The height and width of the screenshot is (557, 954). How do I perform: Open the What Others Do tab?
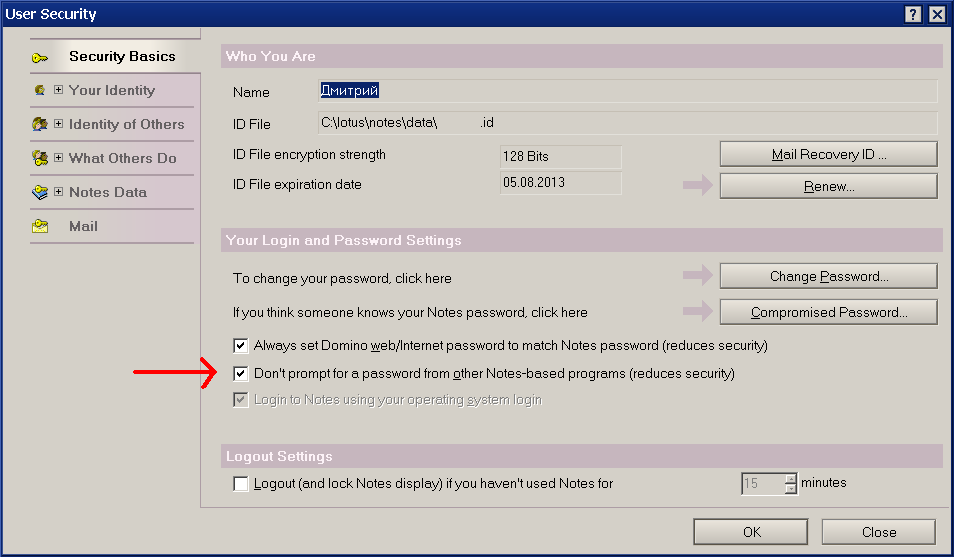pyautogui.click(x=122, y=158)
